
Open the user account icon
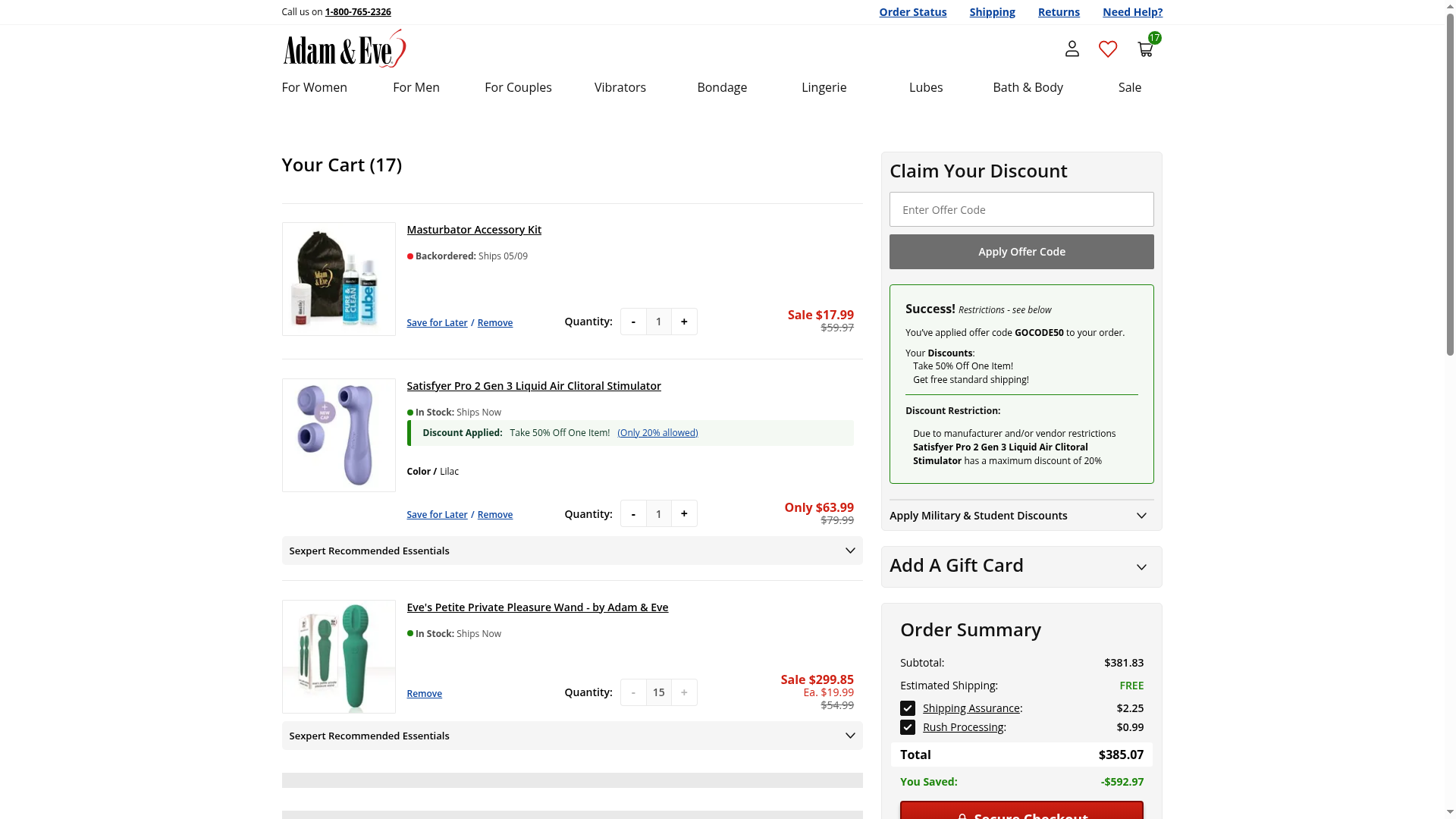click(x=1072, y=49)
